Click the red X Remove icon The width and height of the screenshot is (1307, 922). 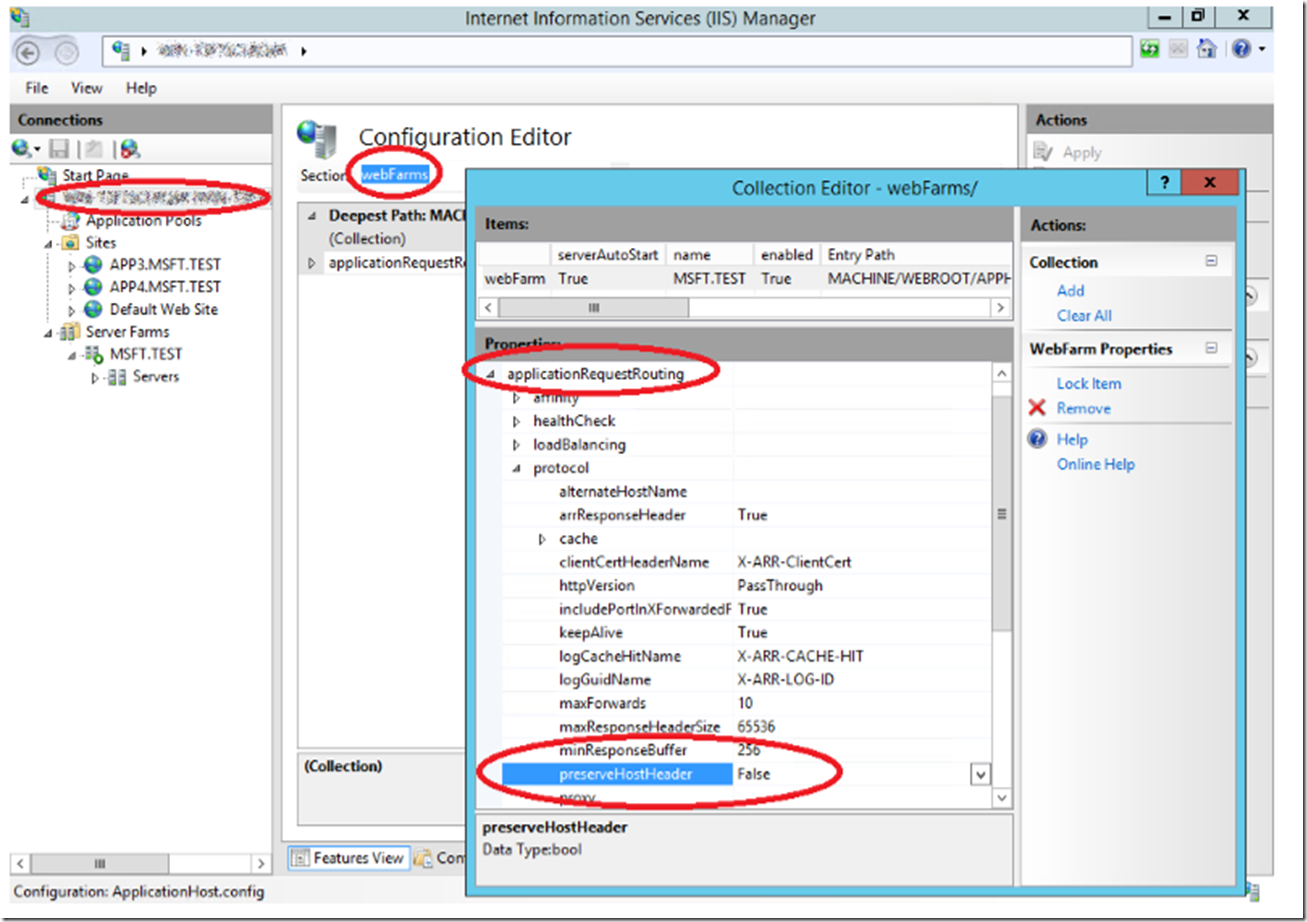1038,408
